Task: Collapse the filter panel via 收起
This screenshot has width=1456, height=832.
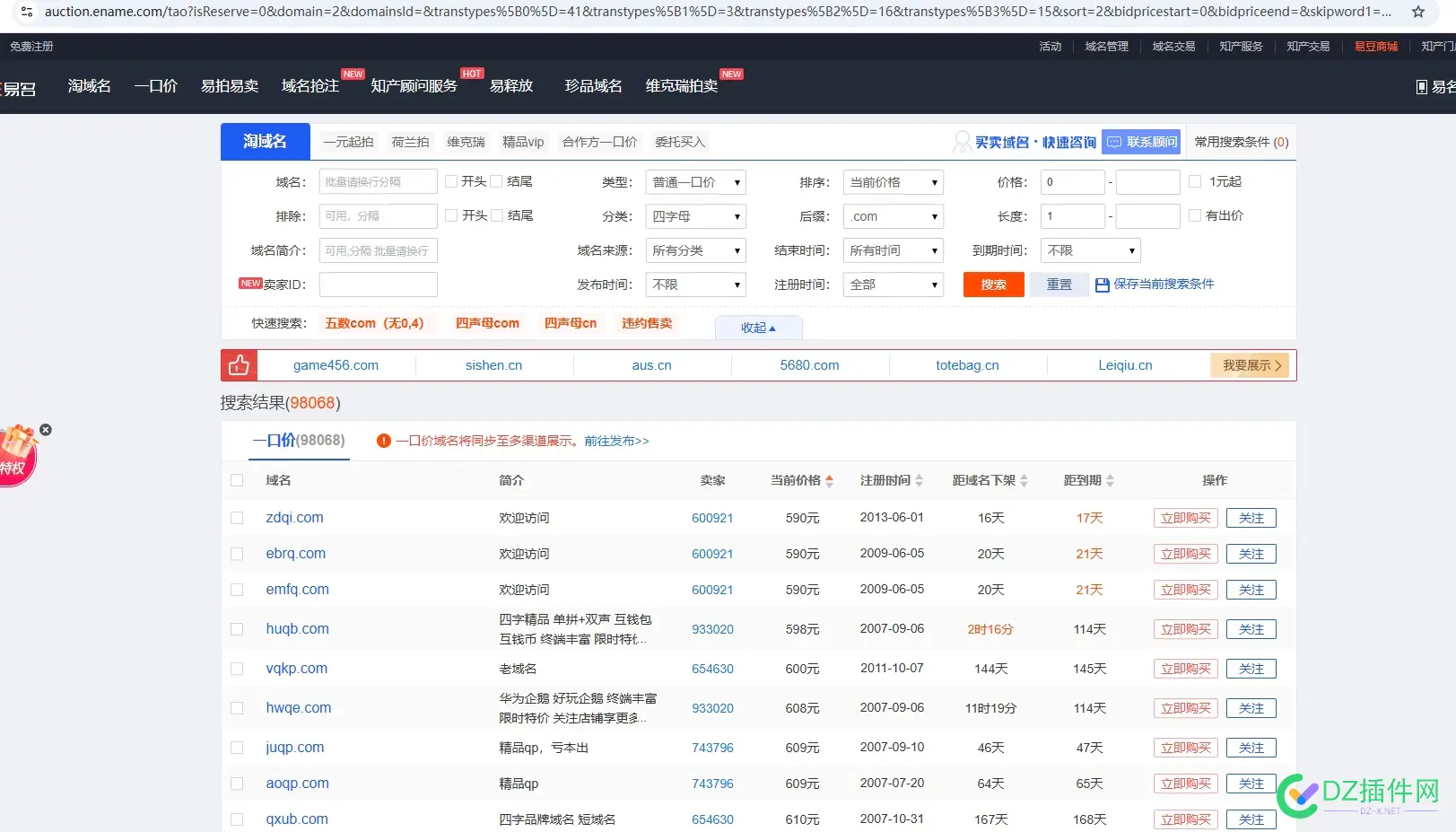Action: (x=758, y=327)
